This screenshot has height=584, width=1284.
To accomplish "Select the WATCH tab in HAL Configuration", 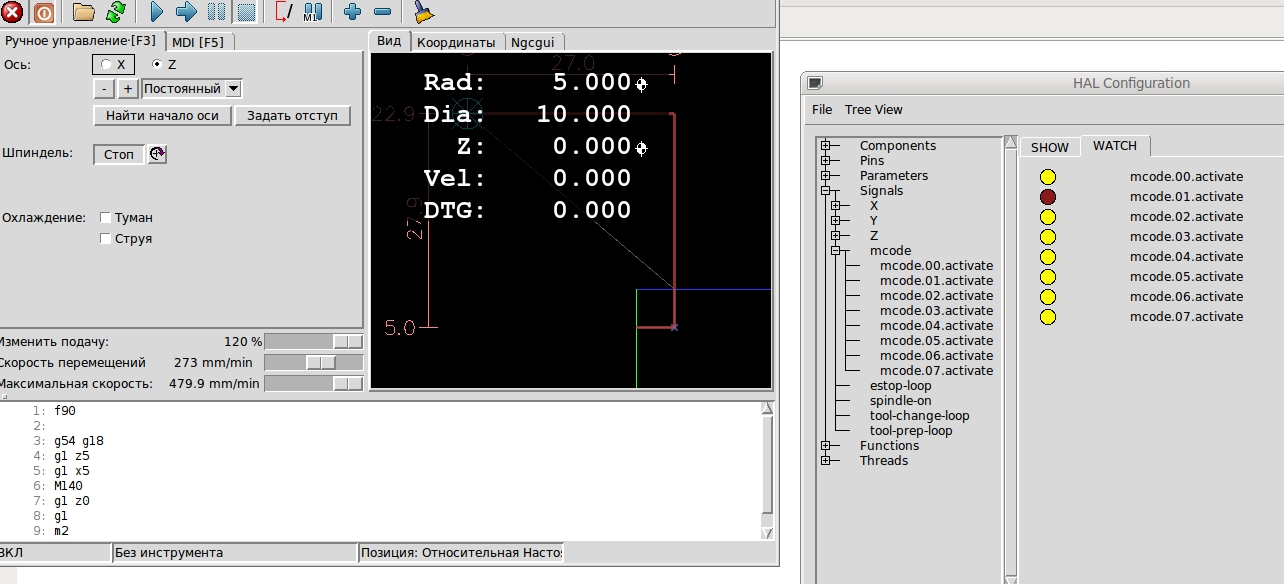I will tap(1115, 145).
